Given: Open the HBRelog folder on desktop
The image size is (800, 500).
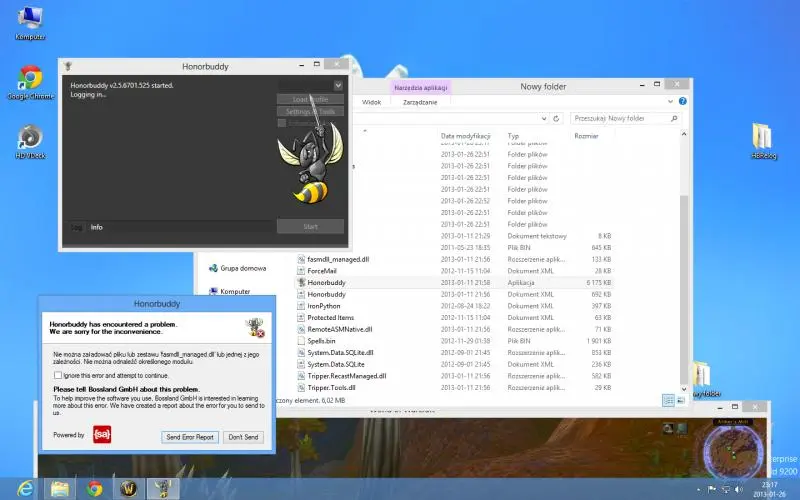Looking at the screenshot, I should pos(762,138).
